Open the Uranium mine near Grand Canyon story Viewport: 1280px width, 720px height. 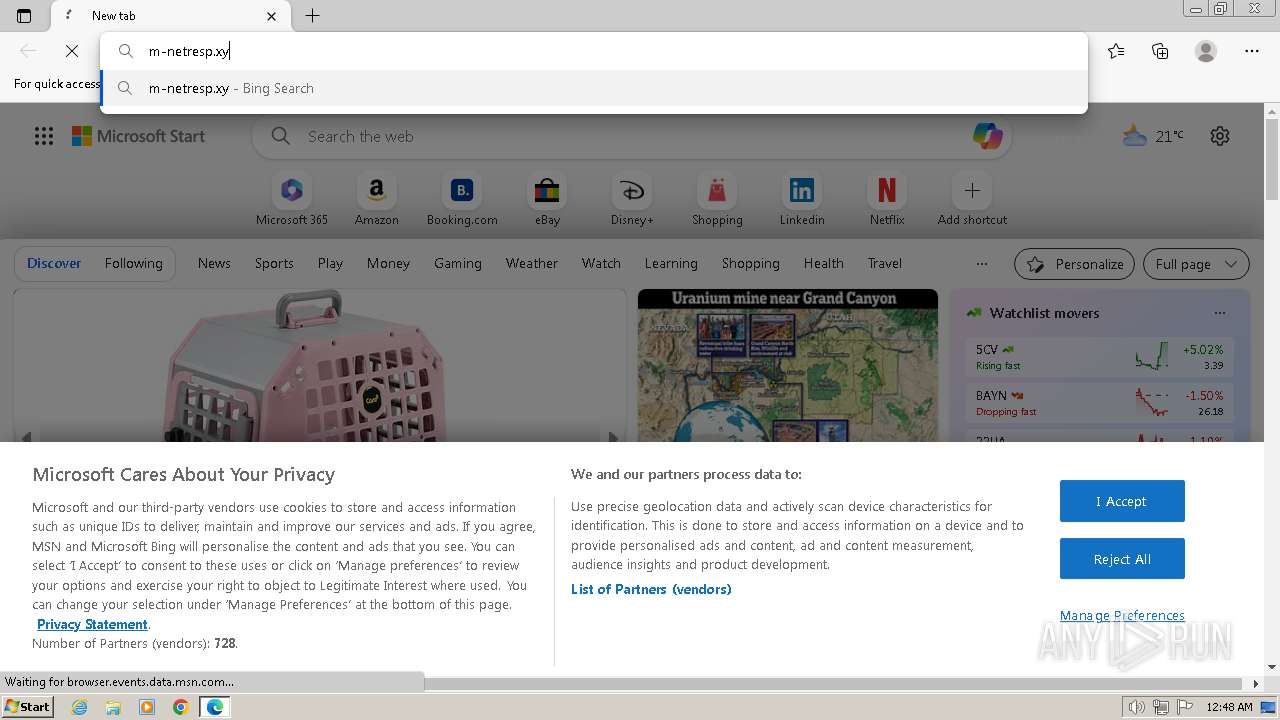[788, 366]
